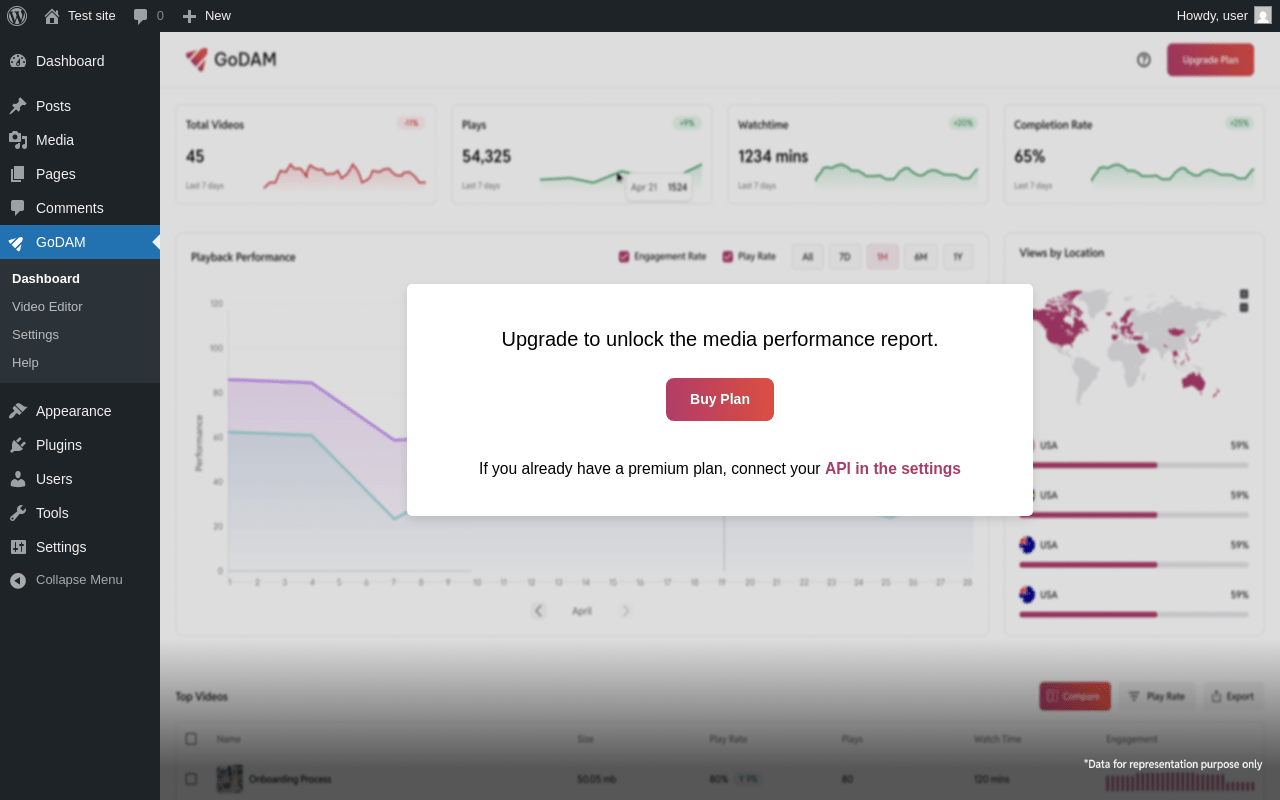Go to previous month in chart
Screen dimensions: 1280x800
point(538,610)
